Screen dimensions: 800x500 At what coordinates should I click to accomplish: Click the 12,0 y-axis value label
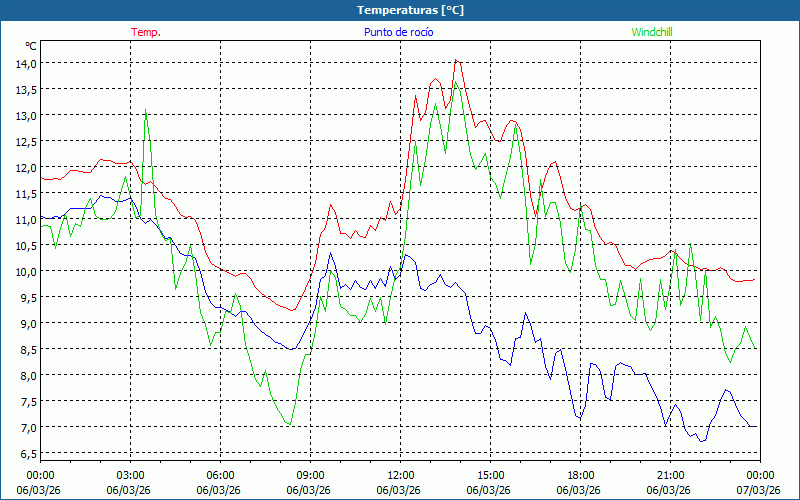pyautogui.click(x=25, y=167)
